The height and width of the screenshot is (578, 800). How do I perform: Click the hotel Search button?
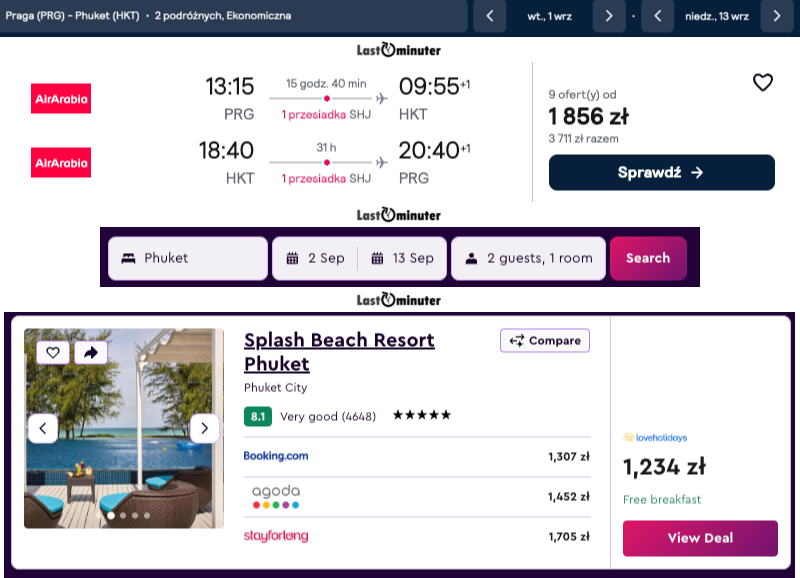click(x=648, y=258)
